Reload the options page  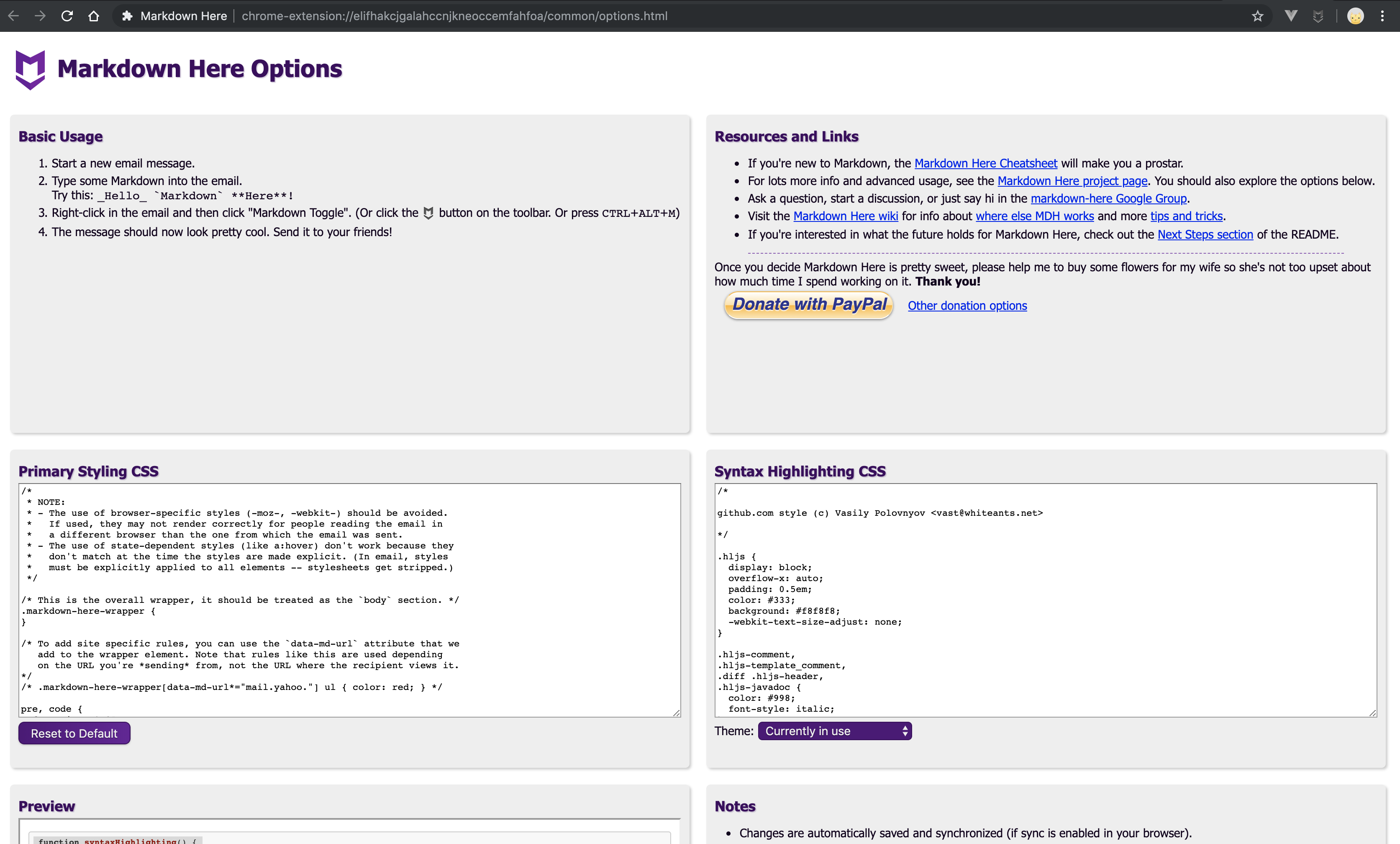click(67, 16)
